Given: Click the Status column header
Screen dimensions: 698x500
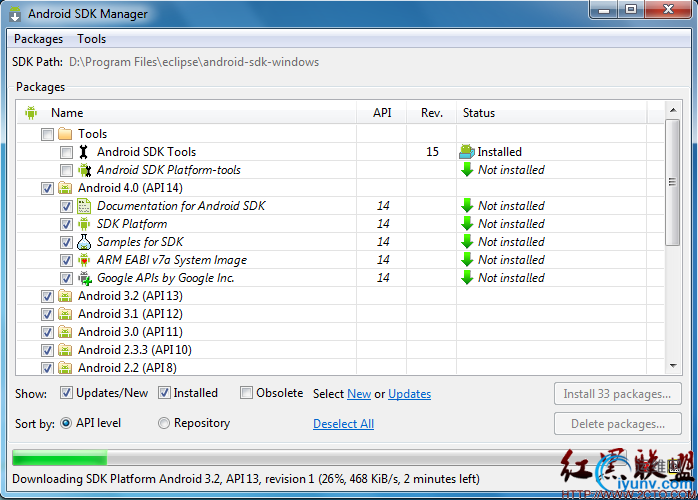Looking at the screenshot, I should coord(552,113).
